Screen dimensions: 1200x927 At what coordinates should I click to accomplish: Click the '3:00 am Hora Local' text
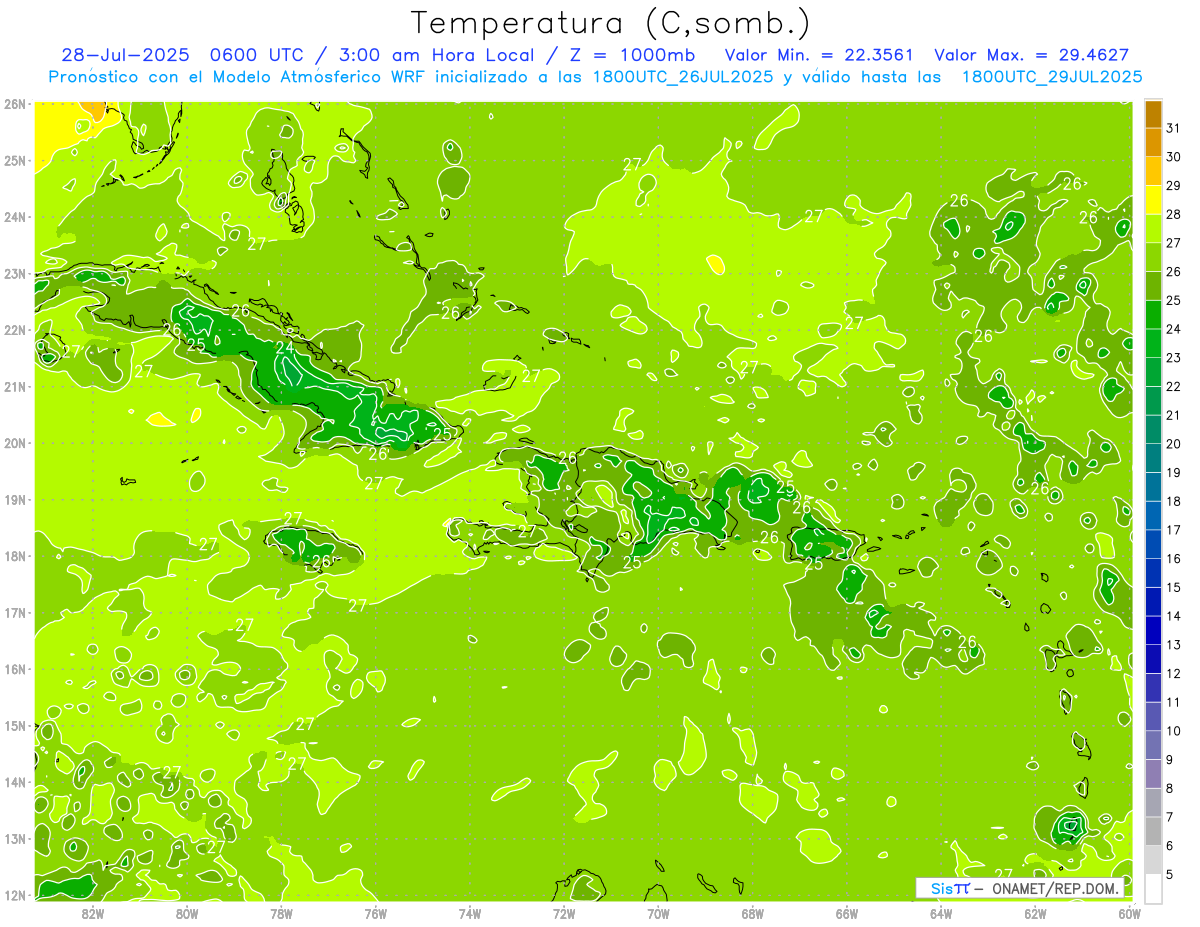coord(435,55)
